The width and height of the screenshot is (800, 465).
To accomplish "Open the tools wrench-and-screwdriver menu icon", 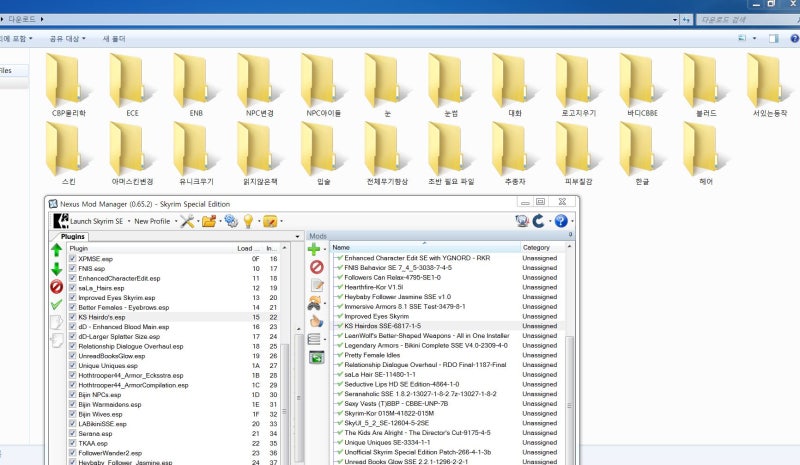I will [187, 221].
